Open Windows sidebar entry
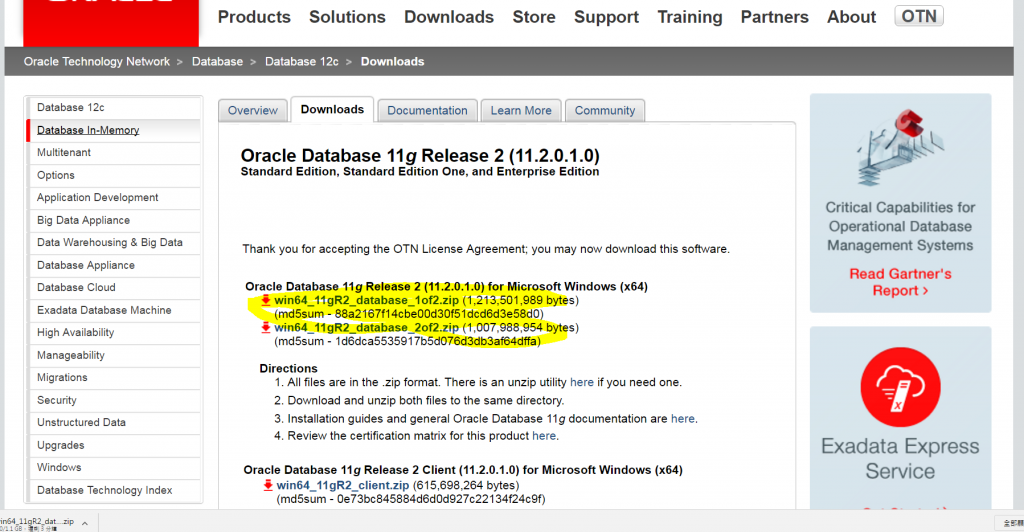The height and width of the screenshot is (532, 1024). point(114,468)
